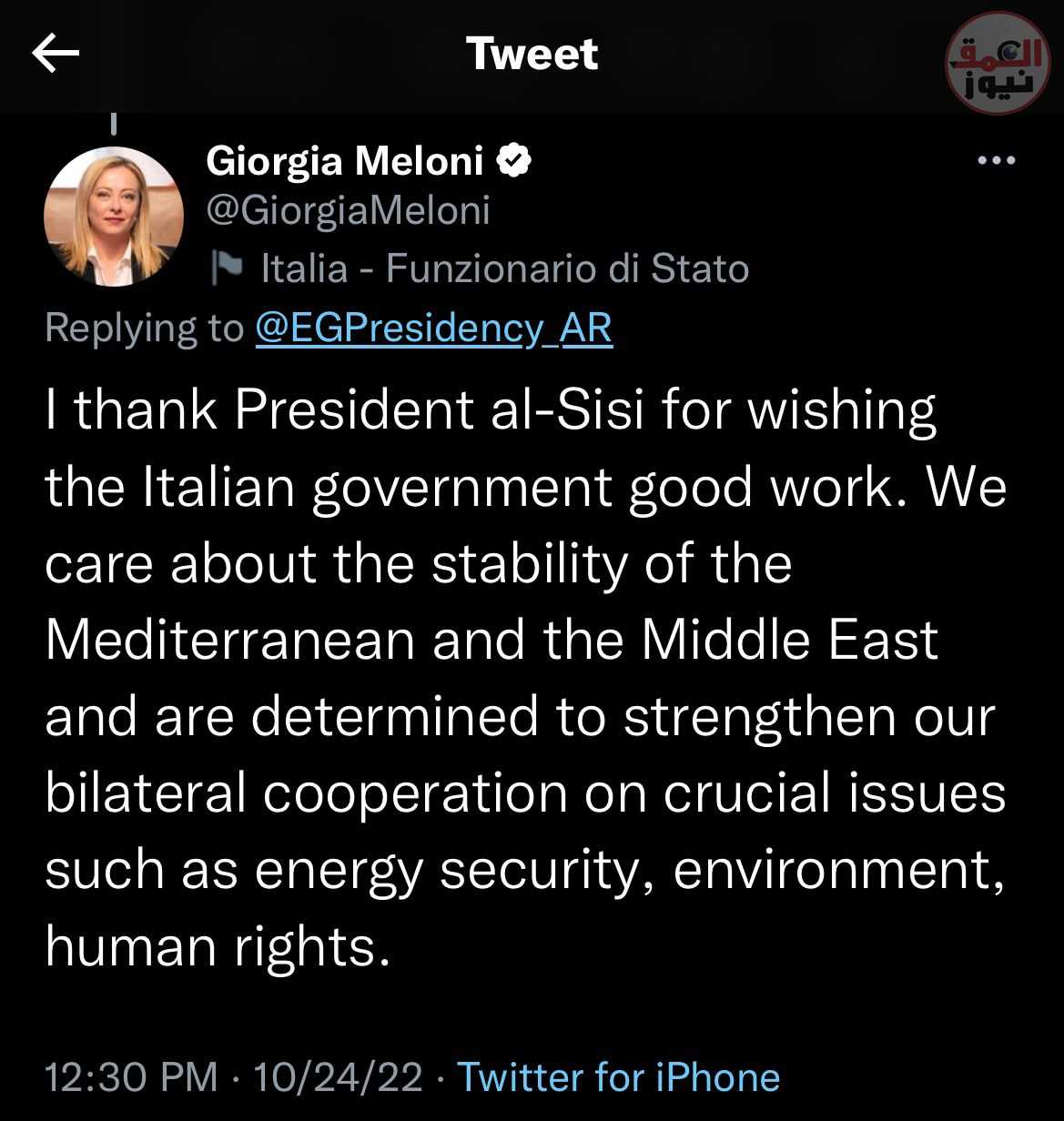Image resolution: width=1064 pixels, height=1121 pixels.
Task: Open the Giorgia Meloni display name
Action: click(345, 161)
